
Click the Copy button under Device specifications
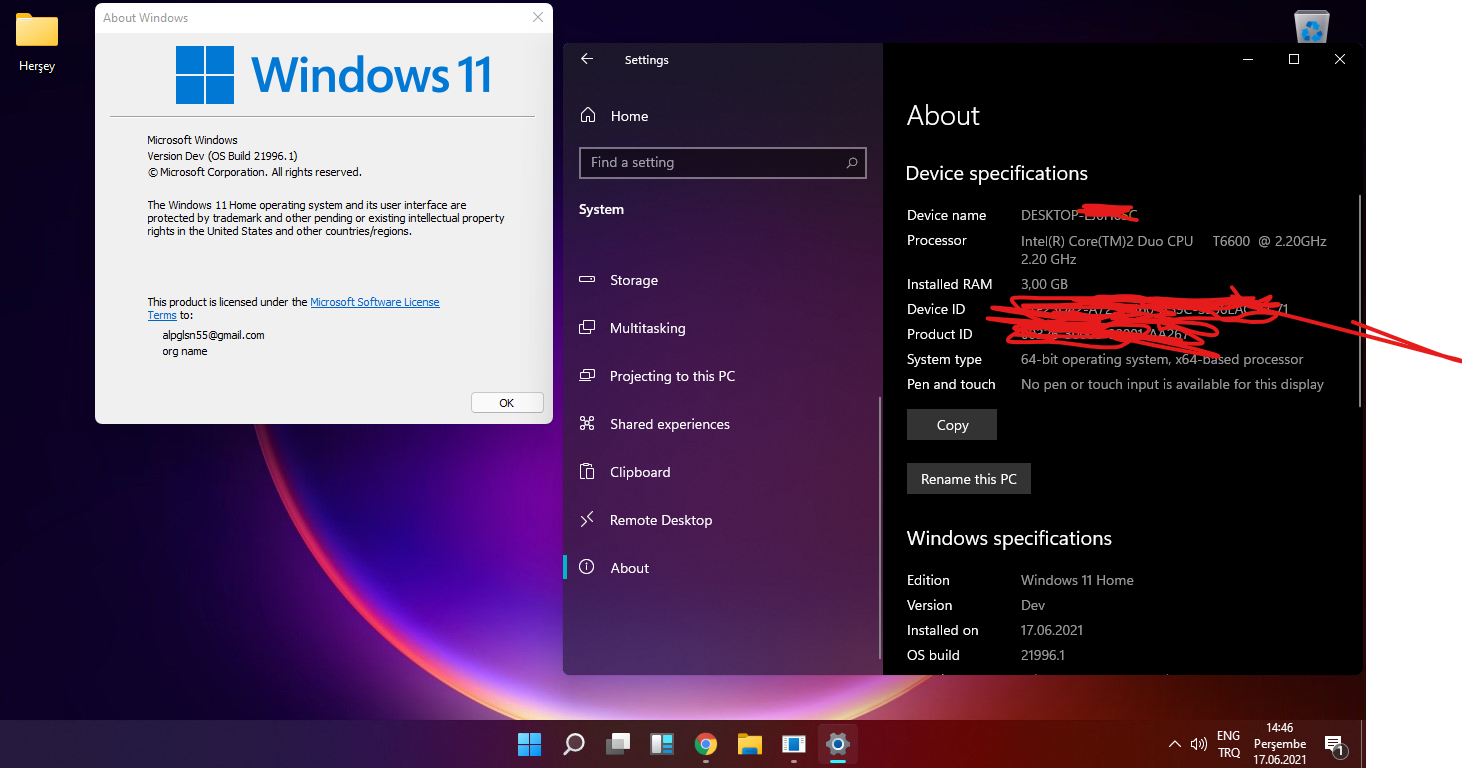(952, 425)
